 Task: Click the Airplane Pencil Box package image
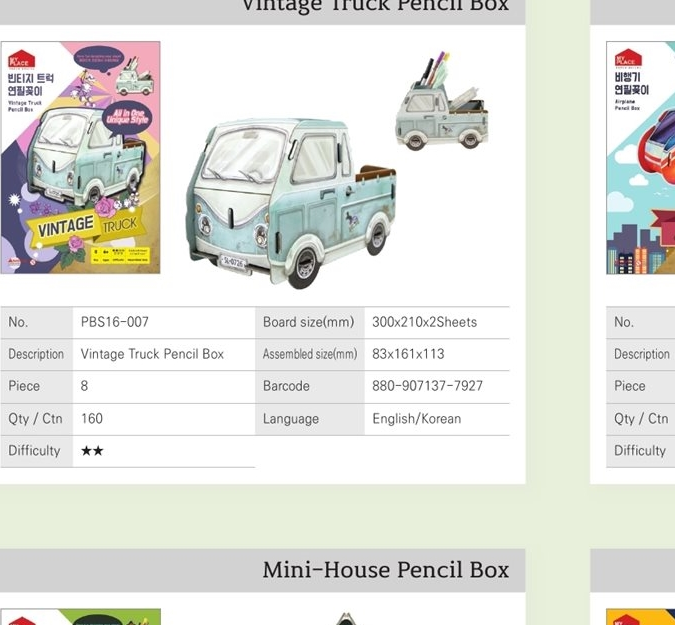641,158
